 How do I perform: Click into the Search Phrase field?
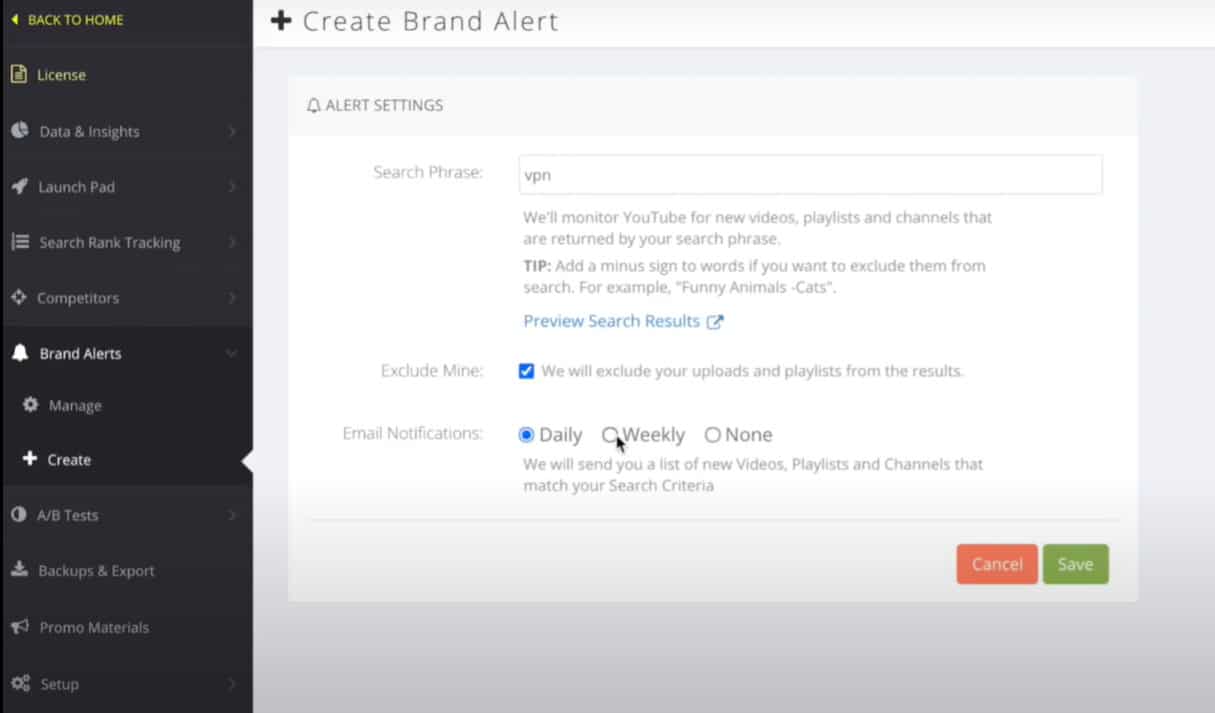[810, 174]
